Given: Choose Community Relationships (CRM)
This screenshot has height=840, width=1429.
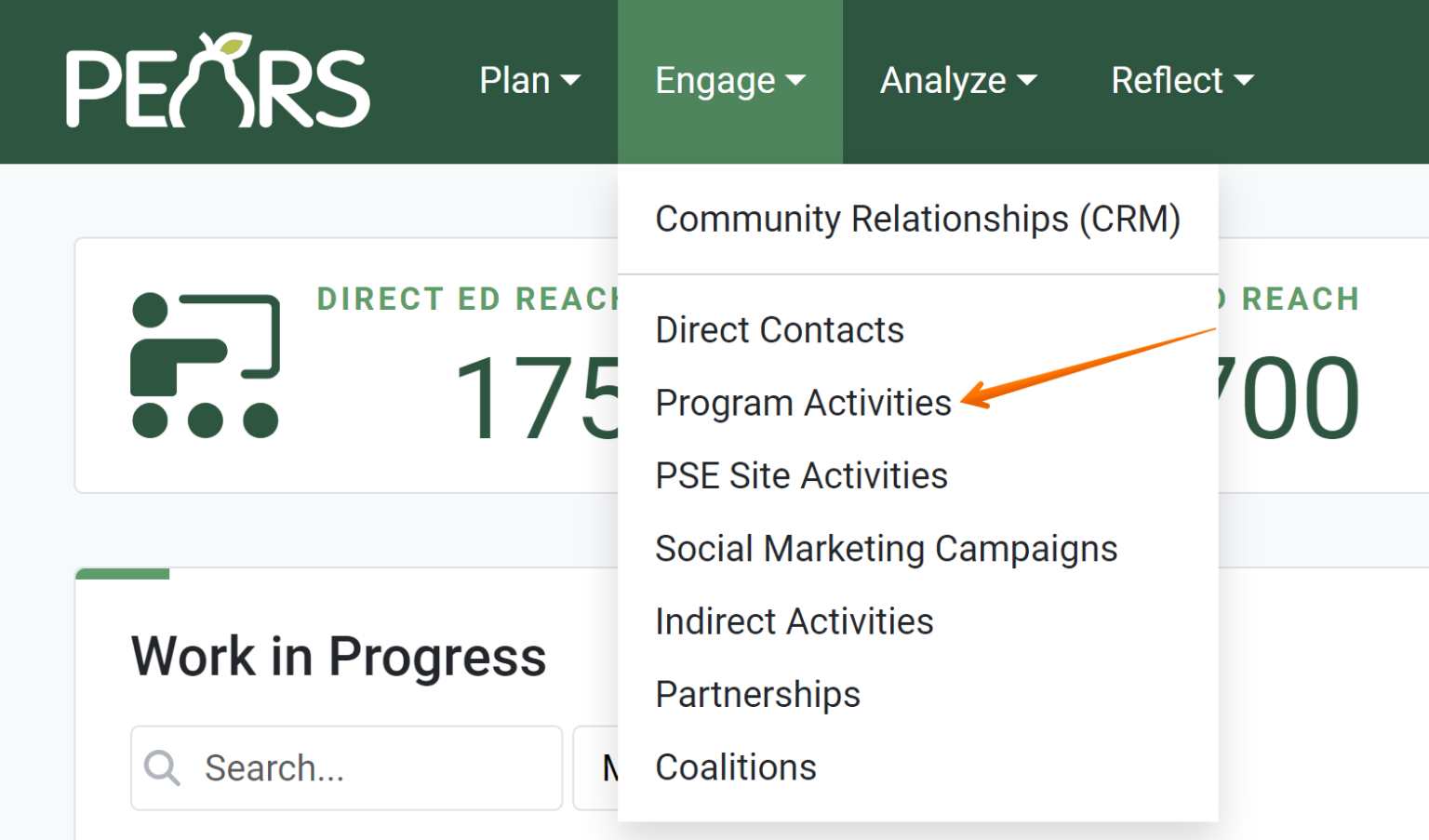Looking at the screenshot, I should click(918, 219).
